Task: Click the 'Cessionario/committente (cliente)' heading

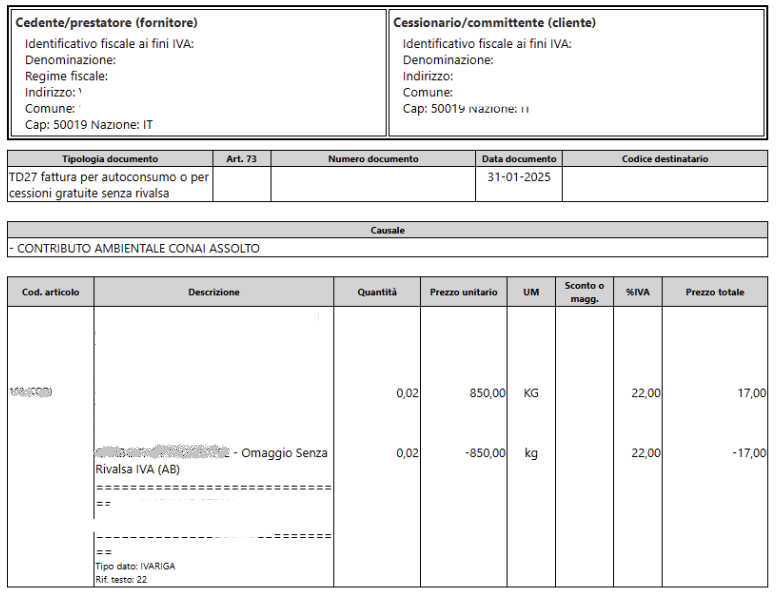Action: [x=495, y=23]
